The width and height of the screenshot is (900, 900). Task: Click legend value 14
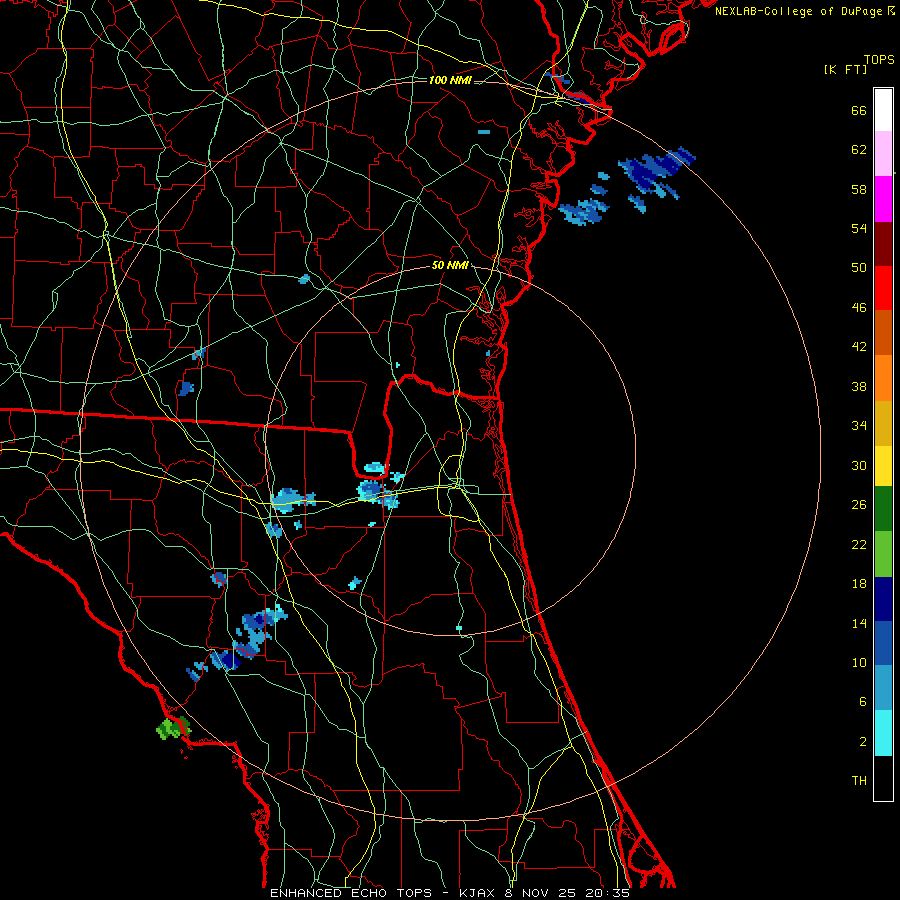[859, 623]
